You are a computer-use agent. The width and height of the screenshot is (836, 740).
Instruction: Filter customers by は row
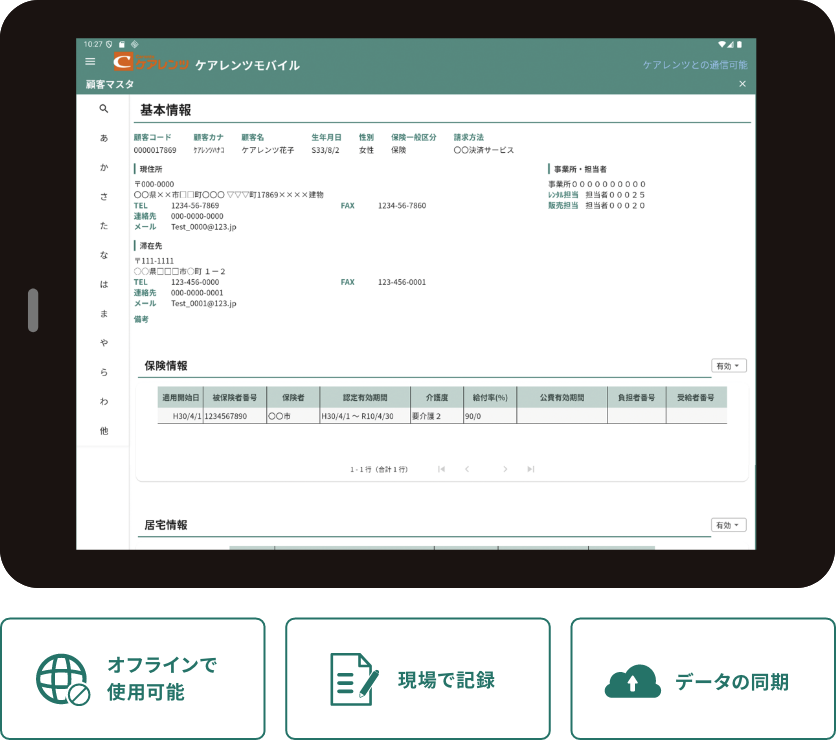(104, 284)
